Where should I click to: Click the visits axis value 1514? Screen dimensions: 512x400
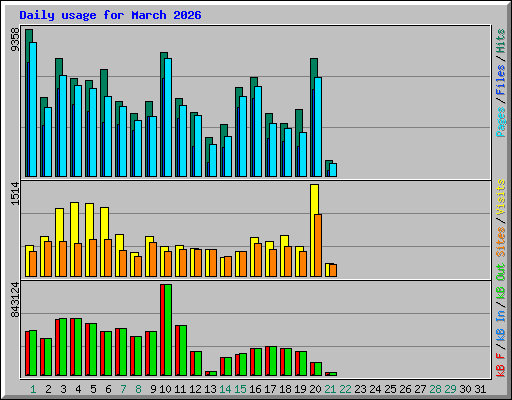pyautogui.click(x=15, y=193)
